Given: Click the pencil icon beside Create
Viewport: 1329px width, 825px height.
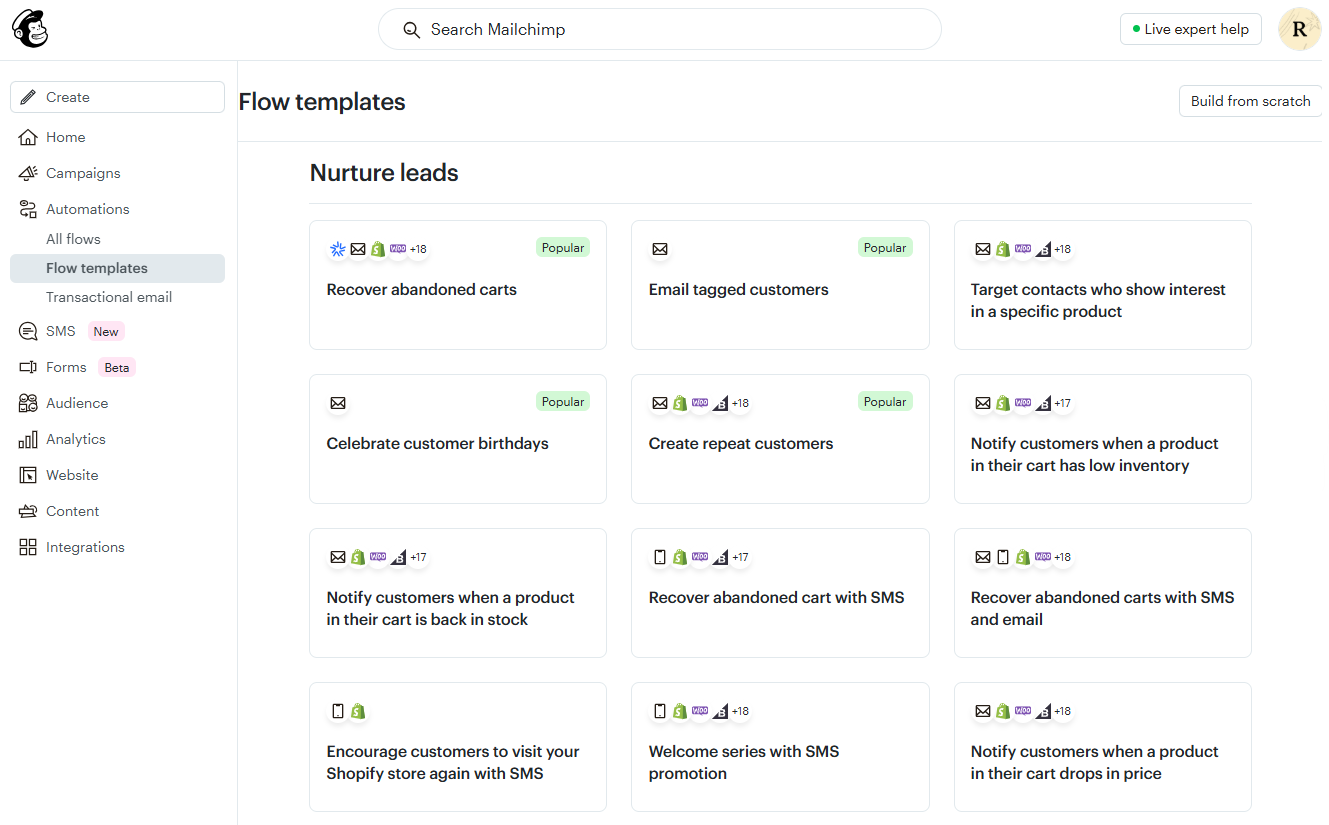Looking at the screenshot, I should pos(29,97).
